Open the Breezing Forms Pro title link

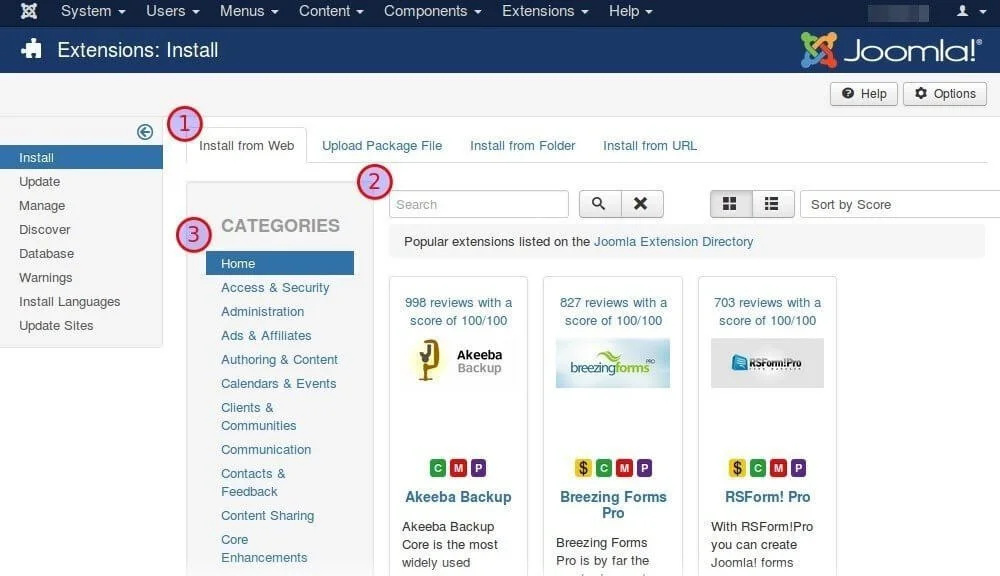[x=613, y=505]
